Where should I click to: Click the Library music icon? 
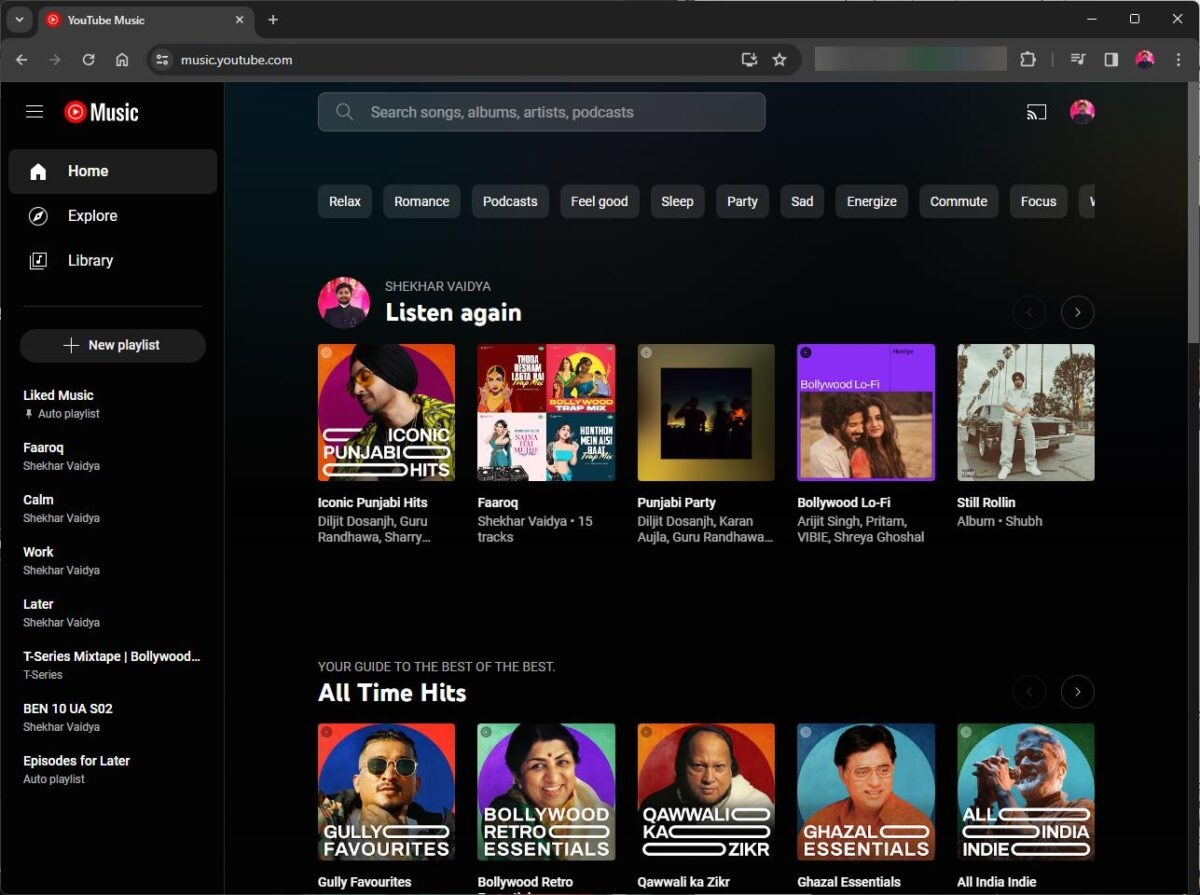(38, 261)
